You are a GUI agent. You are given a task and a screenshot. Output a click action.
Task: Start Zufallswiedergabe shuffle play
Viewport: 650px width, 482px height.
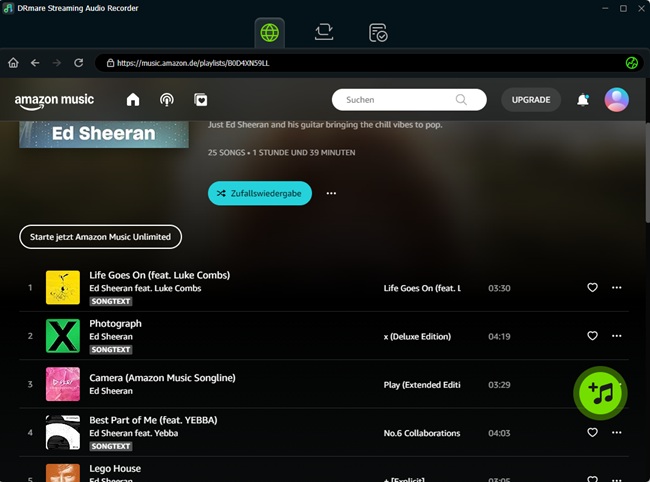260,193
